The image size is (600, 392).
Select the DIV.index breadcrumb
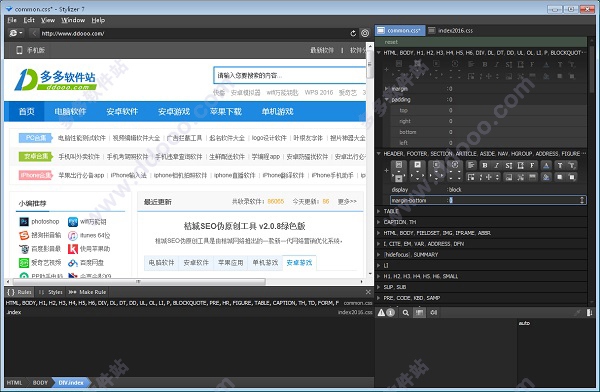click(71, 382)
